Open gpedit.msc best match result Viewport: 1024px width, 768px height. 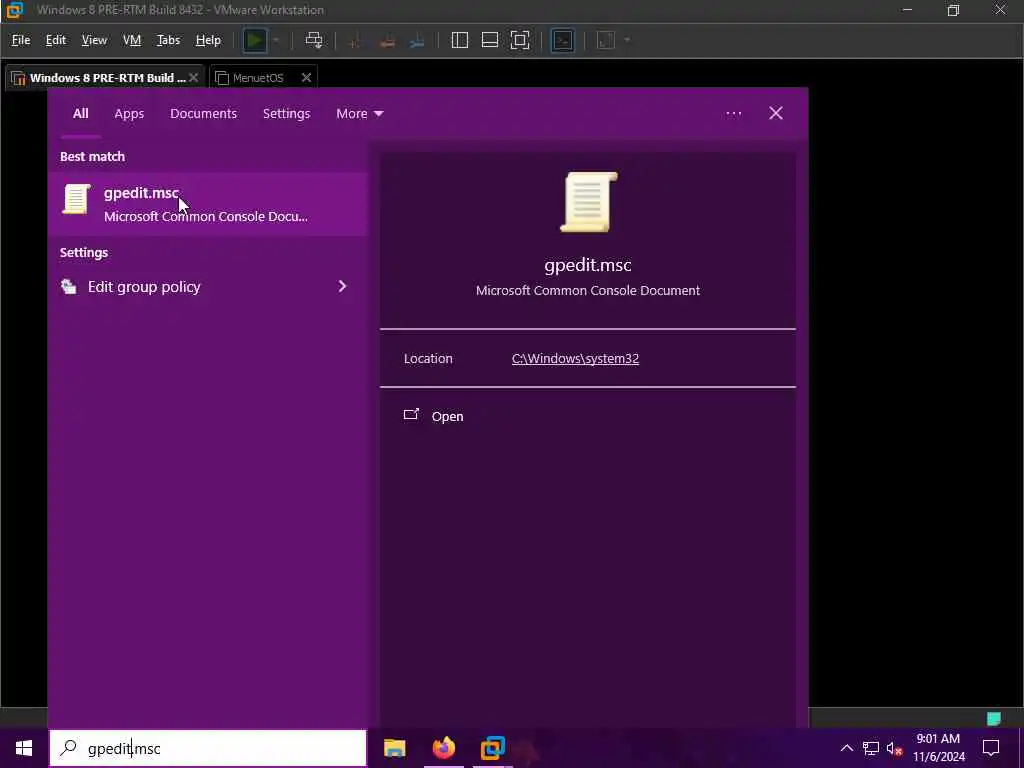(x=208, y=204)
